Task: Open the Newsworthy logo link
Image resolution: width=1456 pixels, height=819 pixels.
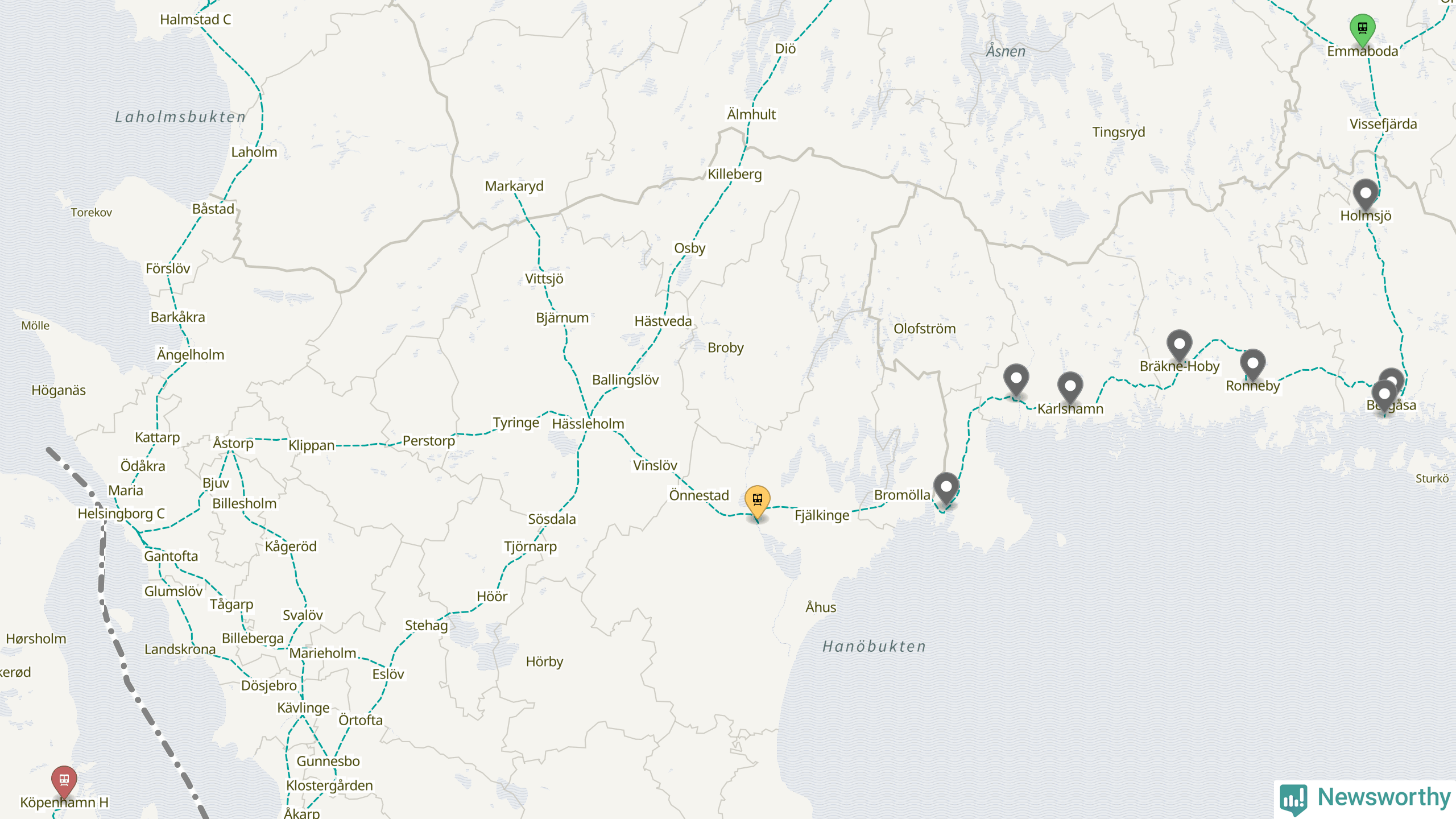Action: click(x=1365, y=798)
